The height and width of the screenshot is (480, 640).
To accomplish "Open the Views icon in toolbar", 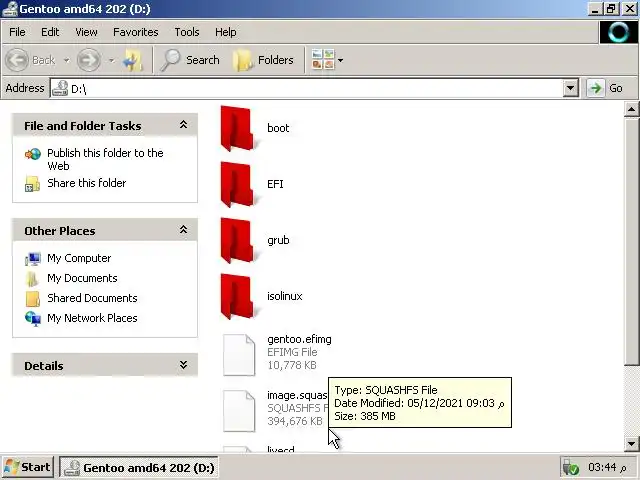I will (x=322, y=60).
